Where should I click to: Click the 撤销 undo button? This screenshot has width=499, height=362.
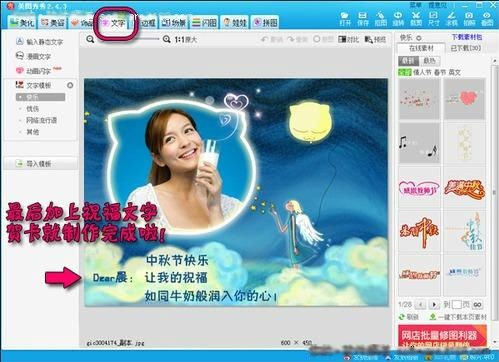pyautogui.click(x=271, y=39)
